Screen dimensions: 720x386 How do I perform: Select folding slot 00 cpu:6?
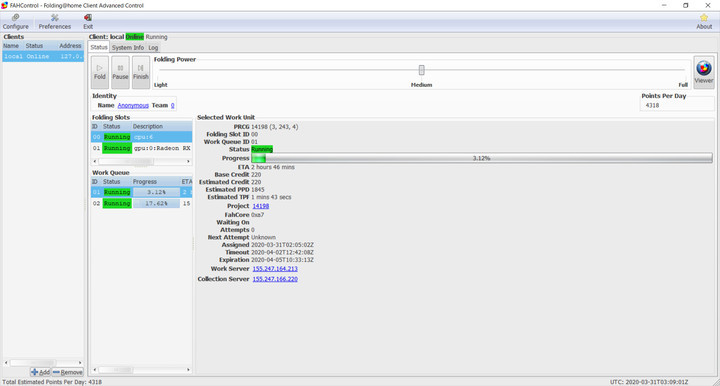click(x=141, y=137)
